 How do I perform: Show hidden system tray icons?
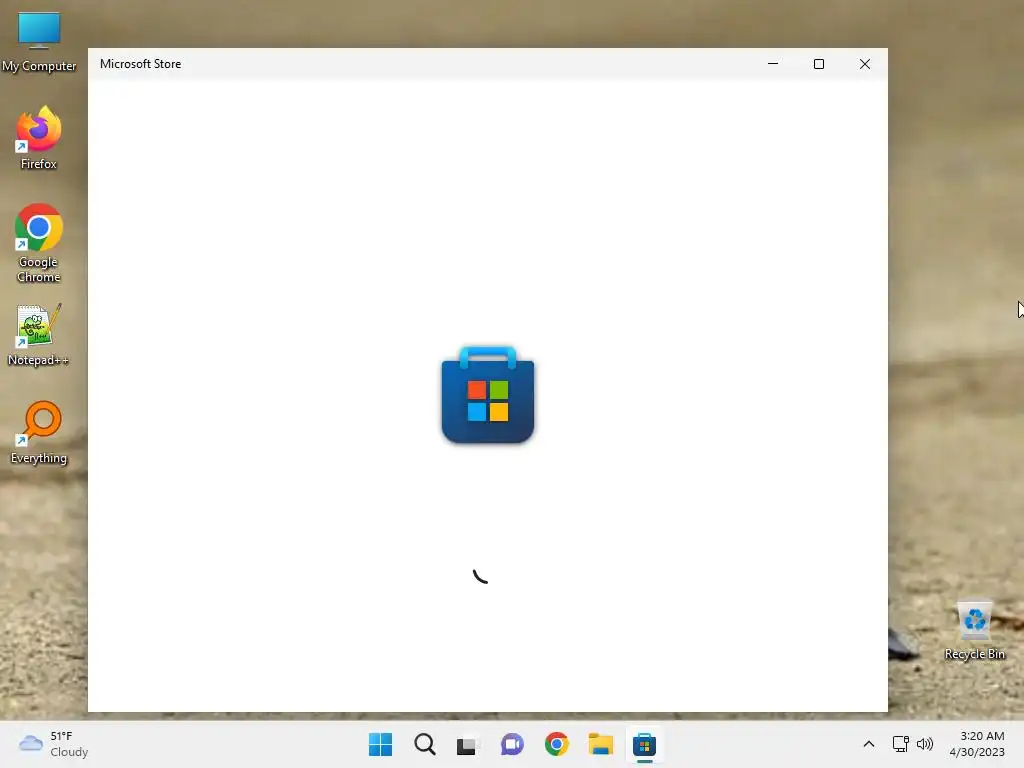869,744
